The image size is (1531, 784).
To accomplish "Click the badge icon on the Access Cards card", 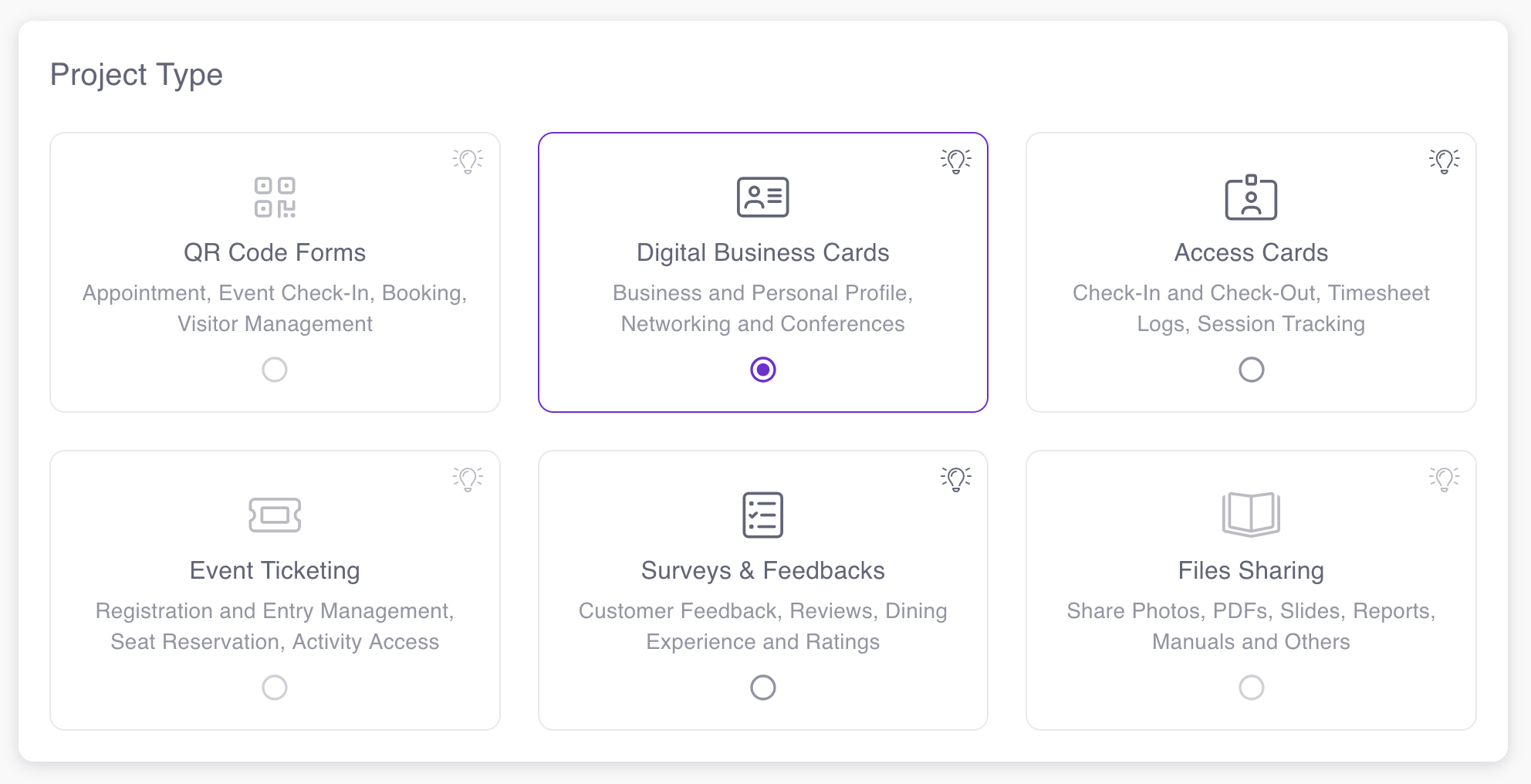I will [1250, 197].
